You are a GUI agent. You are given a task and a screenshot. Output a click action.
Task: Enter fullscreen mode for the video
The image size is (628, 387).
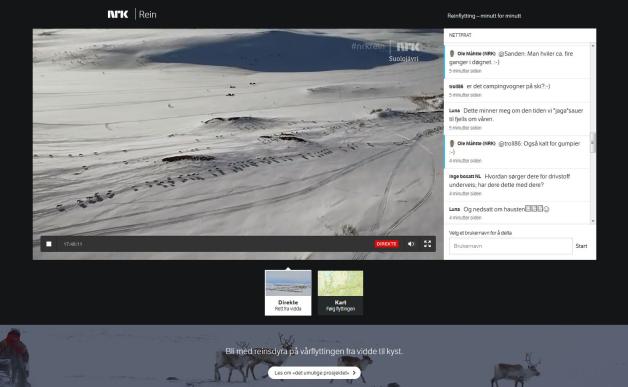(427, 244)
